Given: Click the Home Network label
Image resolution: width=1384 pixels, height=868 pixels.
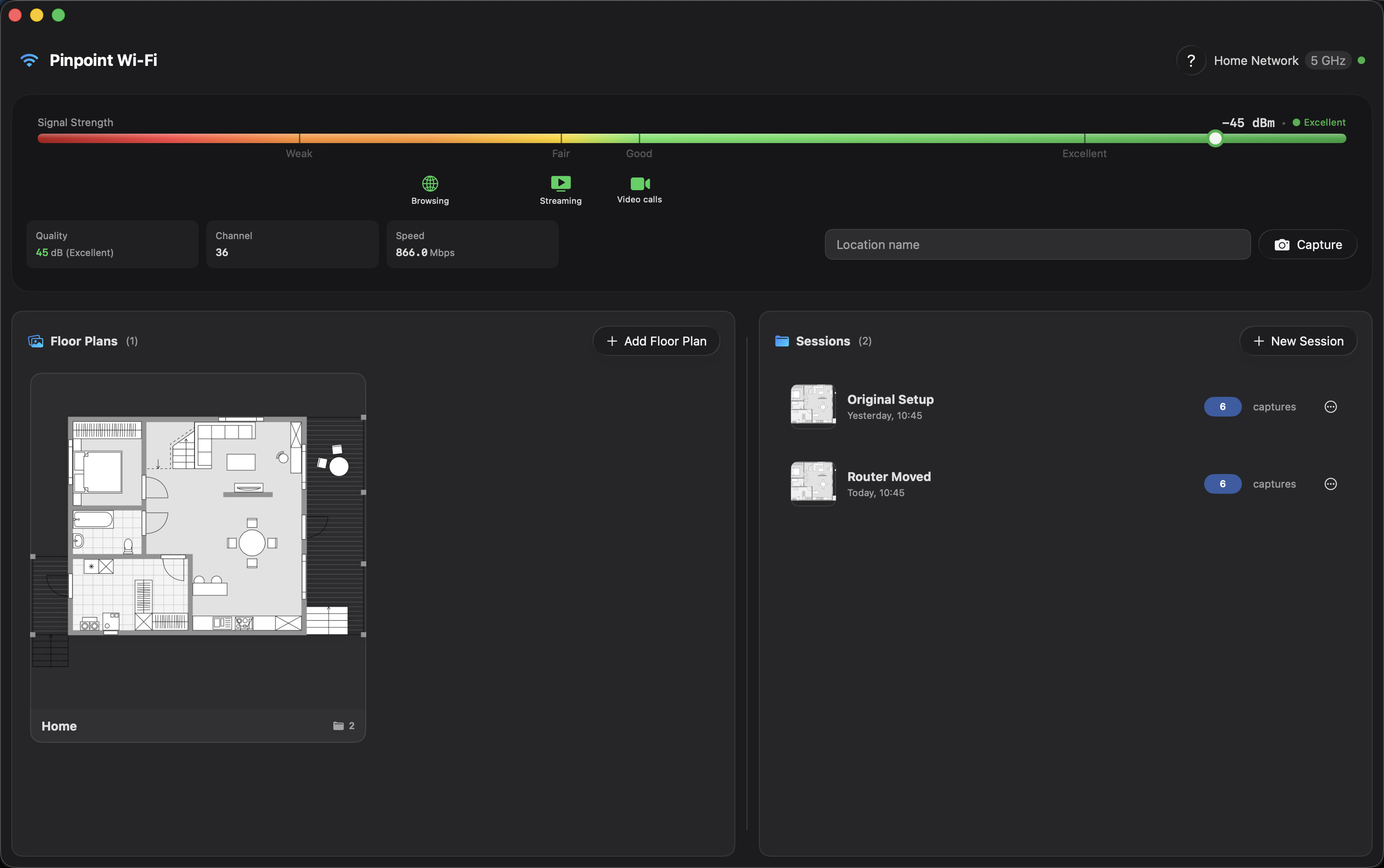Looking at the screenshot, I should [1255, 61].
